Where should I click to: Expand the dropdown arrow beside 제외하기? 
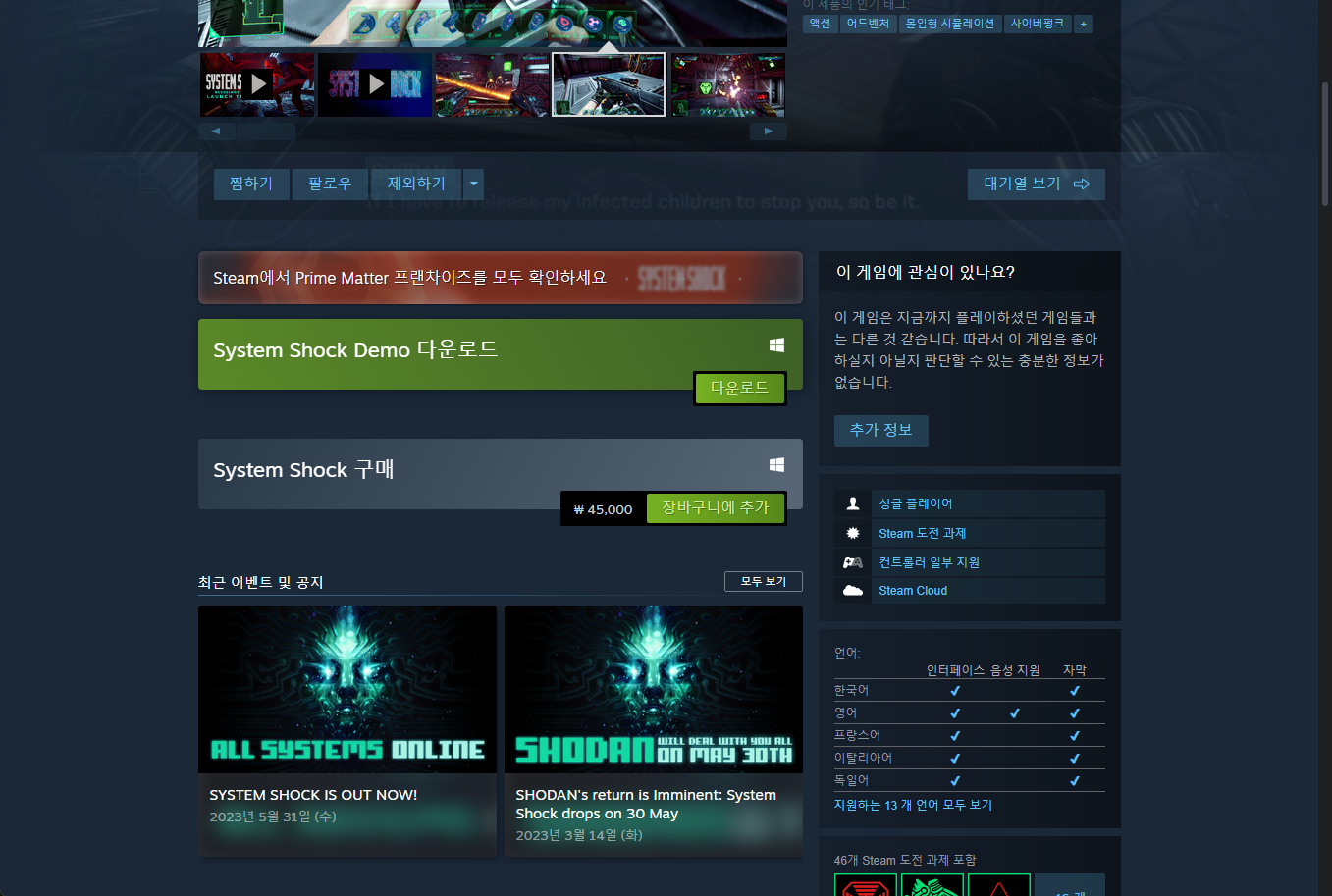click(x=474, y=184)
